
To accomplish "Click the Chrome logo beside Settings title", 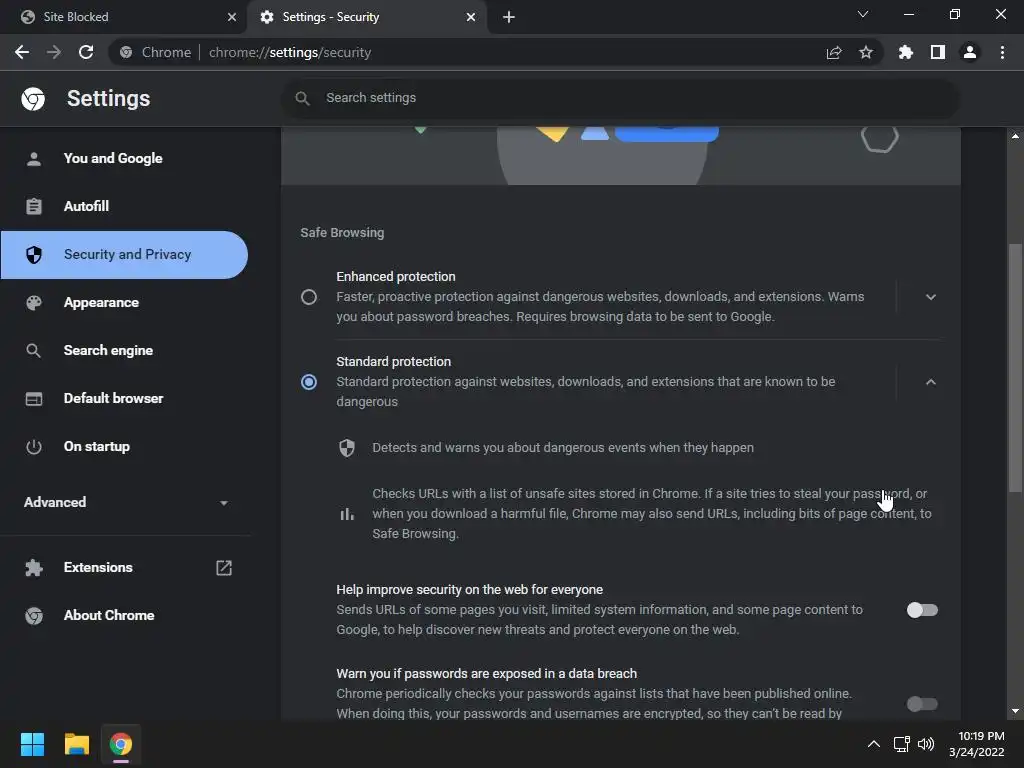I will tap(33, 99).
